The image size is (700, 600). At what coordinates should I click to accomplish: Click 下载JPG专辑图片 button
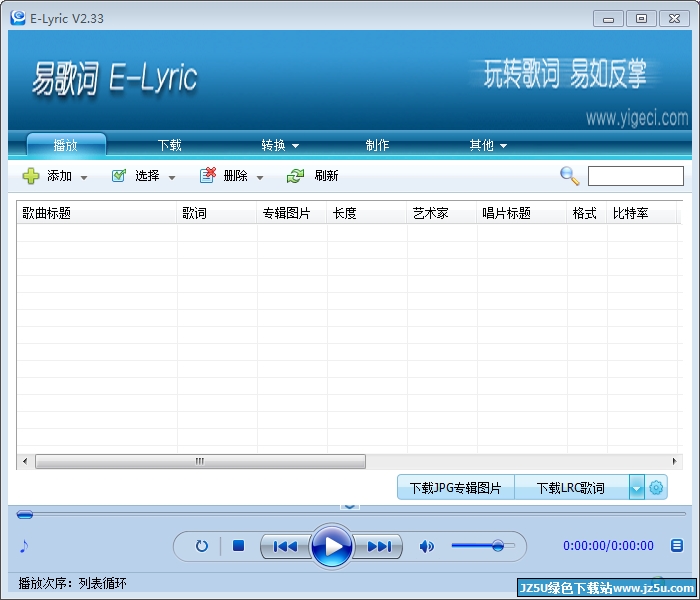[x=456, y=488]
